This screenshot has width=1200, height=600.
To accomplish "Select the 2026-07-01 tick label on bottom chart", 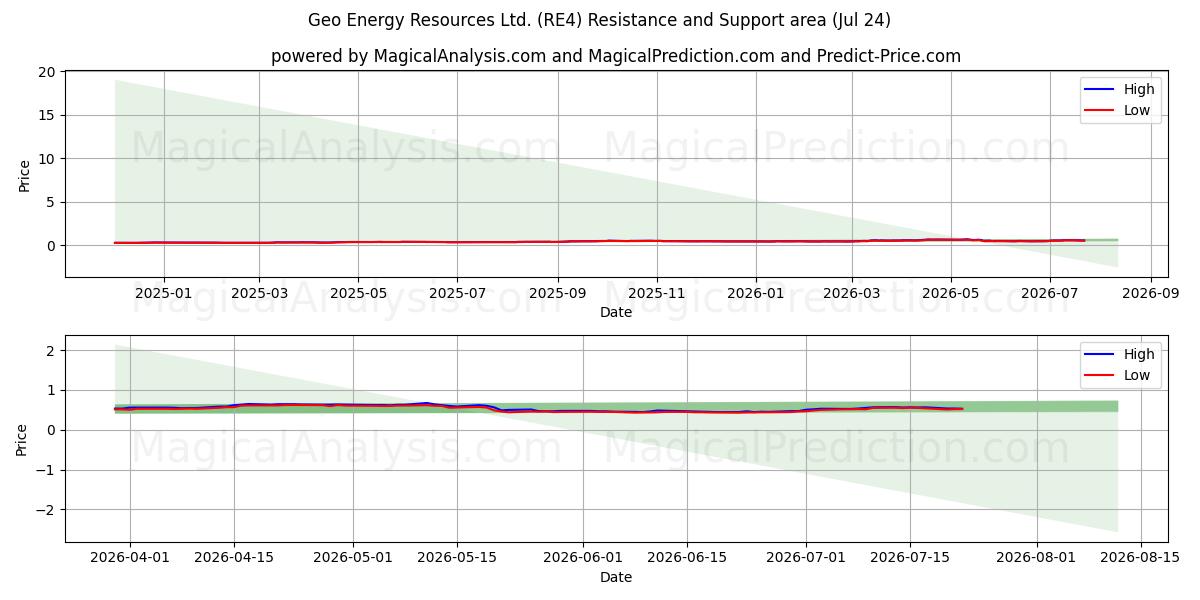I will pyautogui.click(x=808, y=558).
